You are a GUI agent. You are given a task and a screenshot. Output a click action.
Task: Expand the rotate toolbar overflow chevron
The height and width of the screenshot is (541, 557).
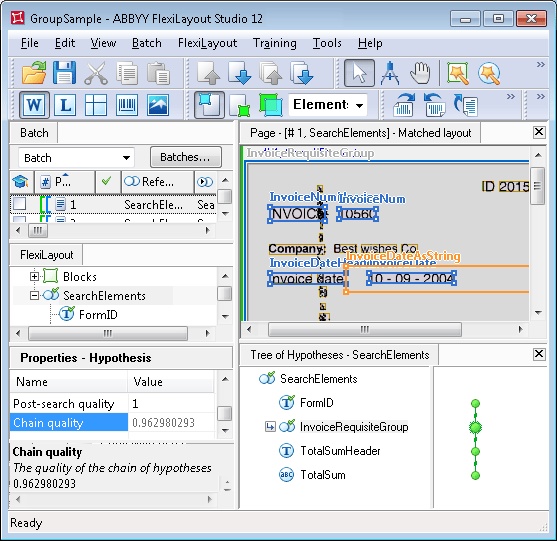click(510, 97)
